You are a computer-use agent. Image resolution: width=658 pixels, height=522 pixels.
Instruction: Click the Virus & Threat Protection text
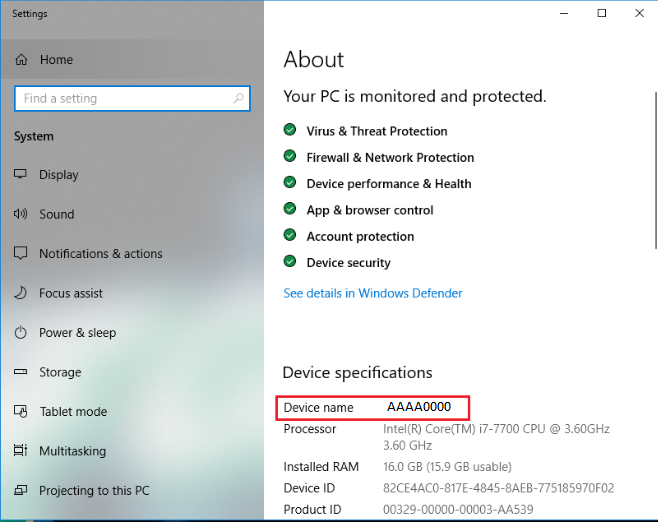coord(376,131)
